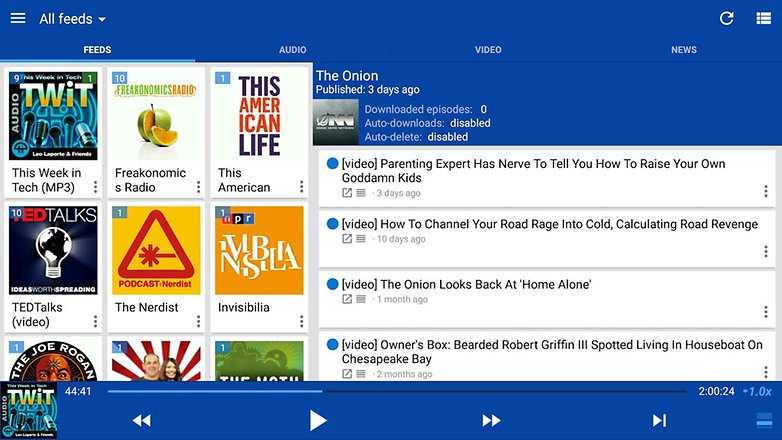Screen dimensions: 782x440
Task: Open overflow menu for TEDTalks (video)
Action: tap(95, 321)
